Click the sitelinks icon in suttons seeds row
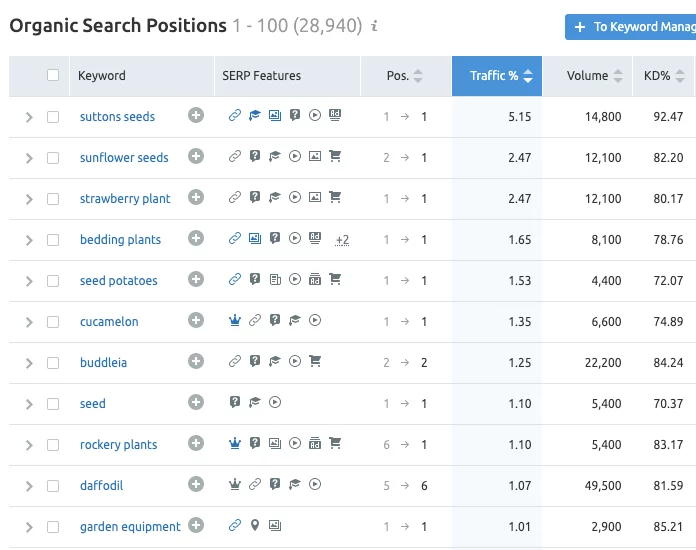This screenshot has width=696, height=550. point(235,116)
